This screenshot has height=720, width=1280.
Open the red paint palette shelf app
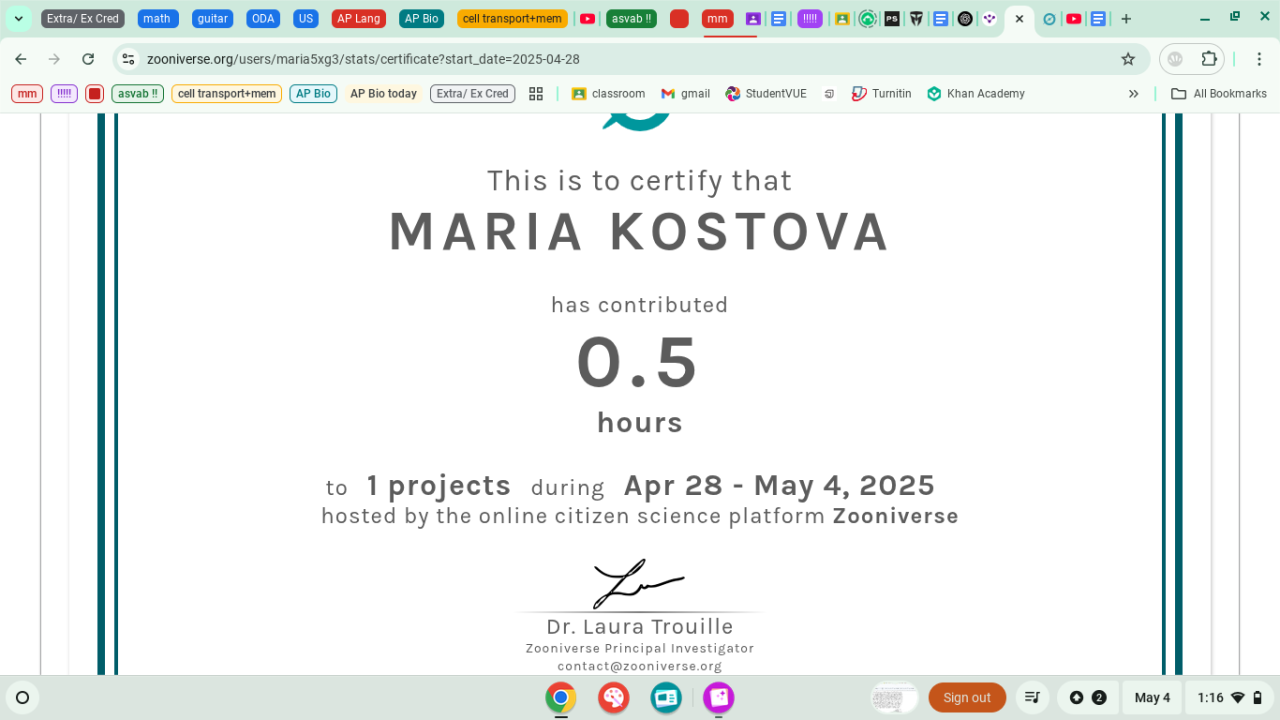tap(614, 698)
